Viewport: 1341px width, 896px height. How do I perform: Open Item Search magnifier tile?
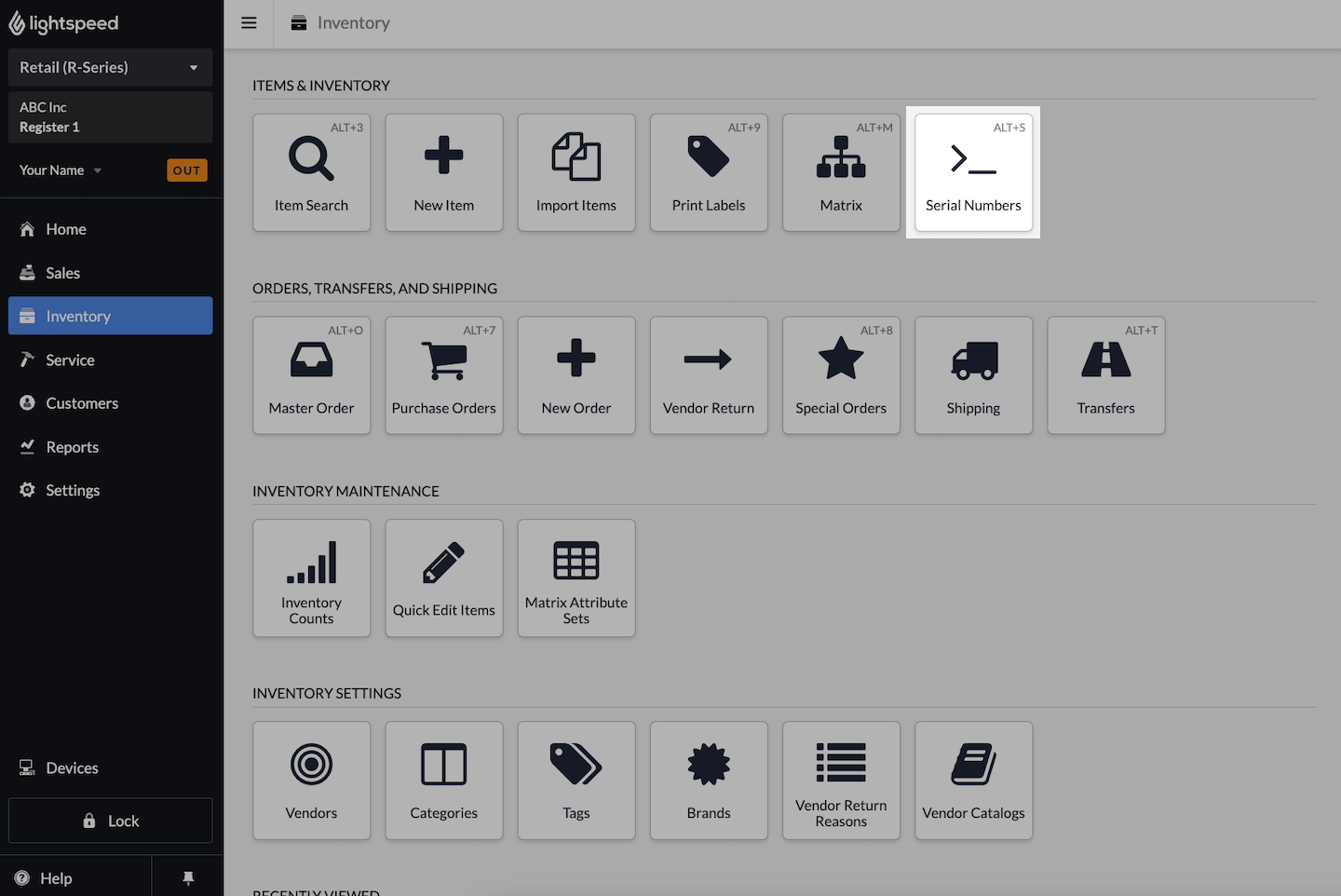(311, 172)
